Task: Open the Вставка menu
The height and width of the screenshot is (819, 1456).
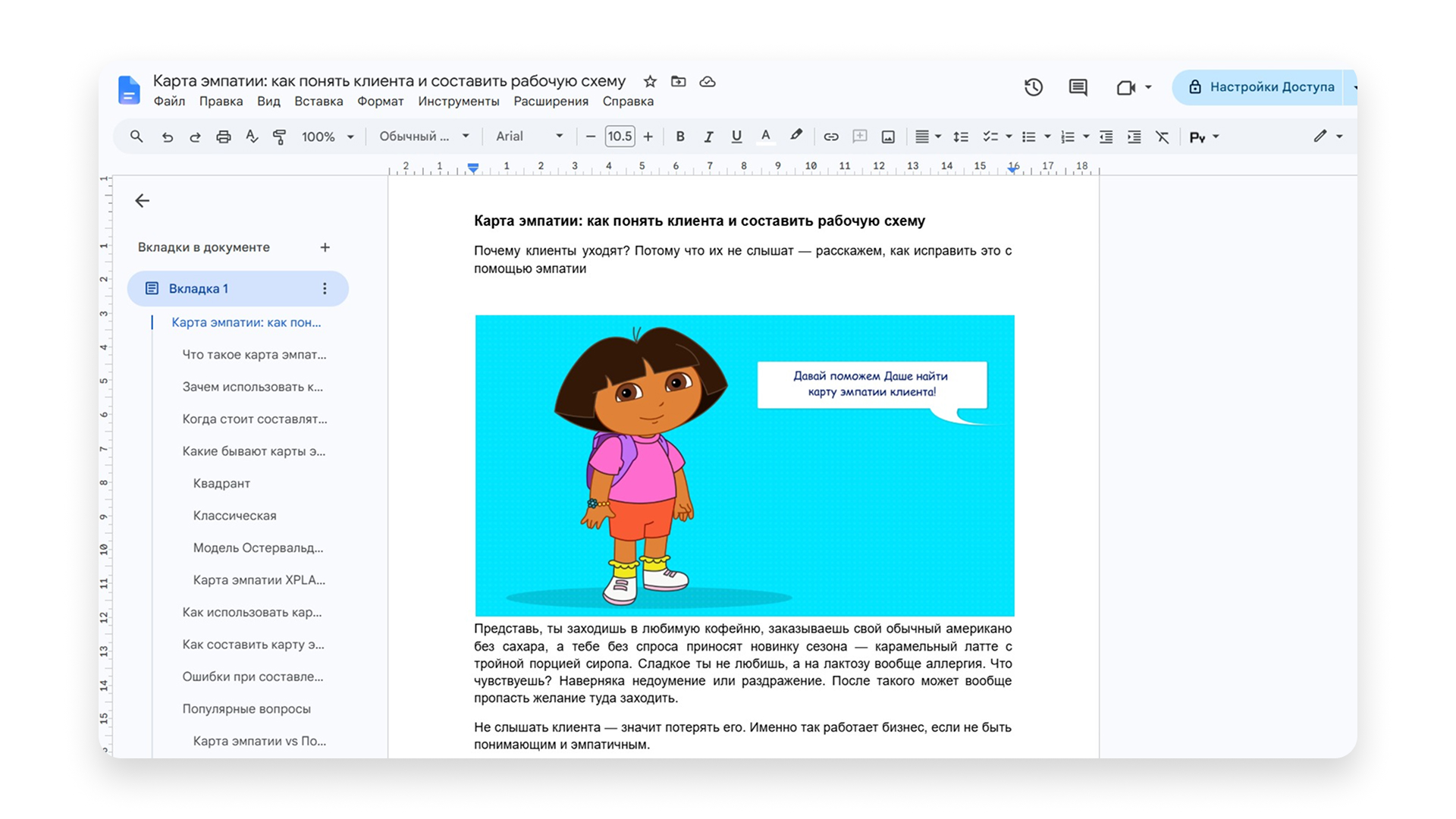Action: 318,101
